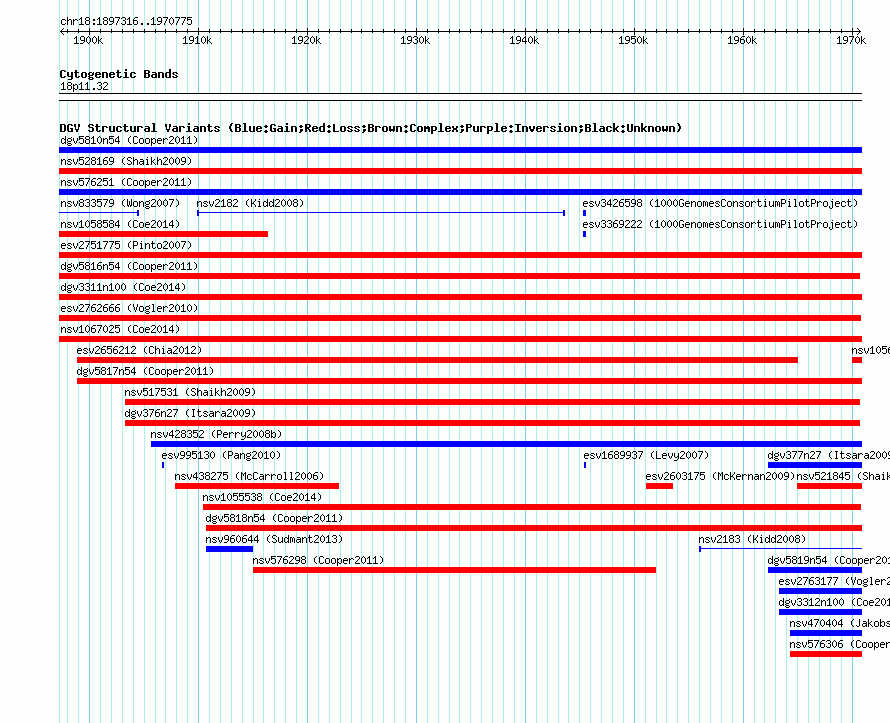Viewport: 890px width, 723px height.
Task: Click the dgv5810n54 (Cooper2011) variant label
Action: (129, 140)
